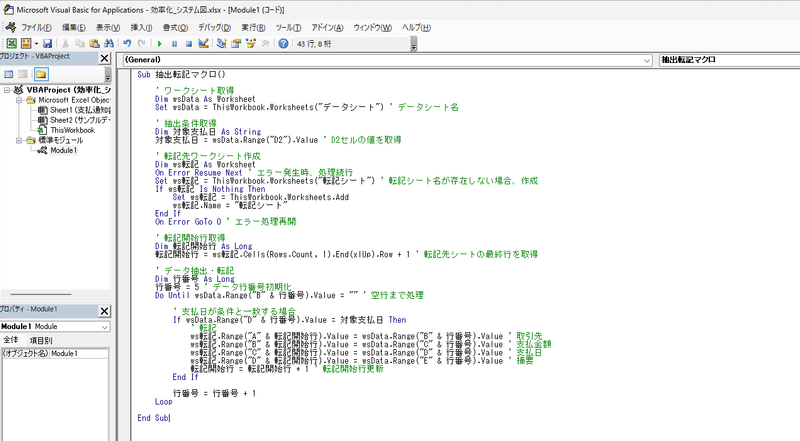
Task: Select Sheet2 (サンプルデータ) in project tree
Action: coord(80,120)
